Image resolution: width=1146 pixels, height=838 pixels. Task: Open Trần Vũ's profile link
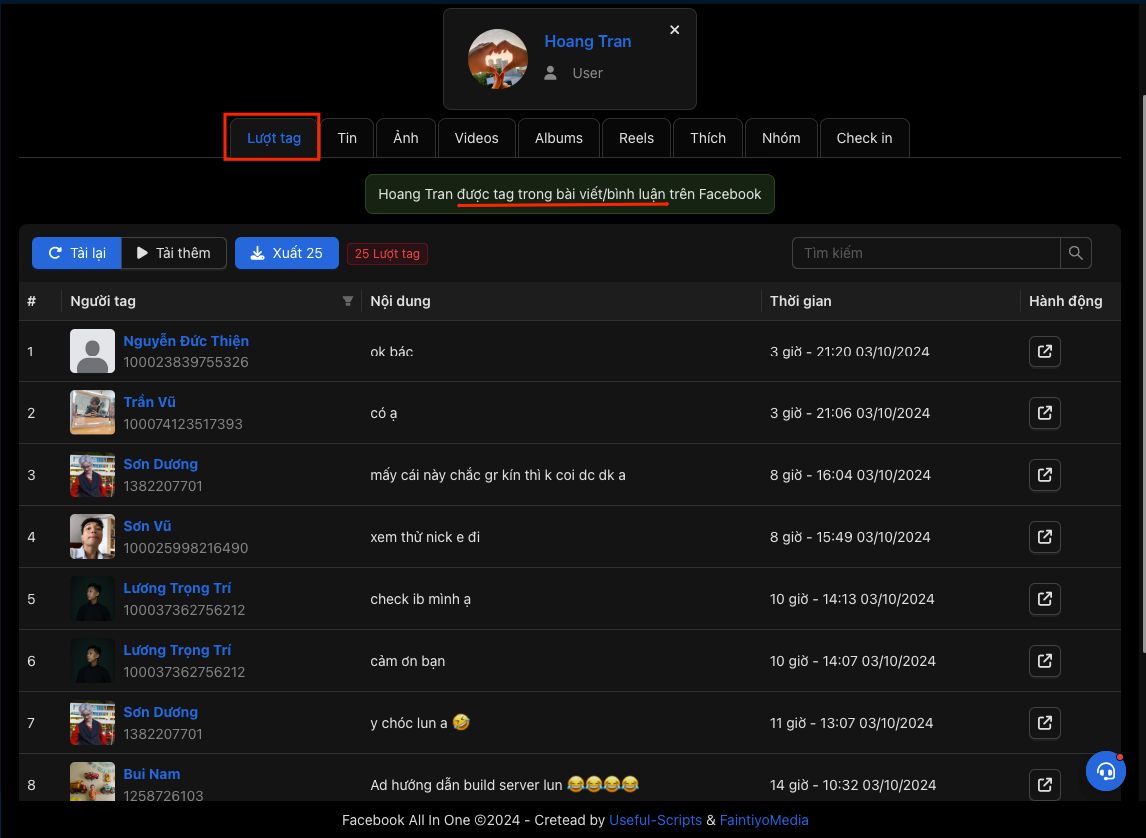pos(149,402)
